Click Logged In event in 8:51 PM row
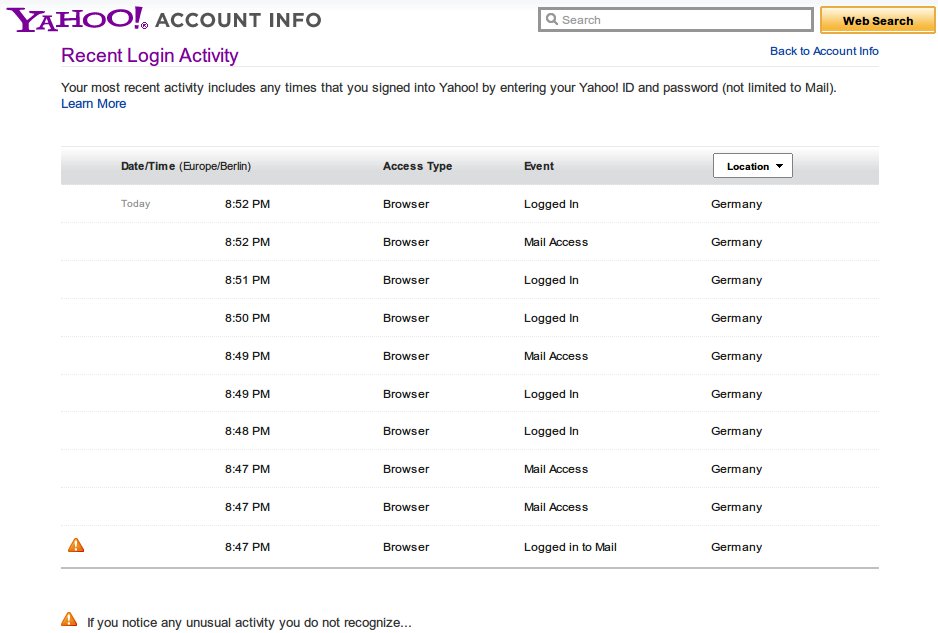This screenshot has height=633, width=938. coord(551,280)
